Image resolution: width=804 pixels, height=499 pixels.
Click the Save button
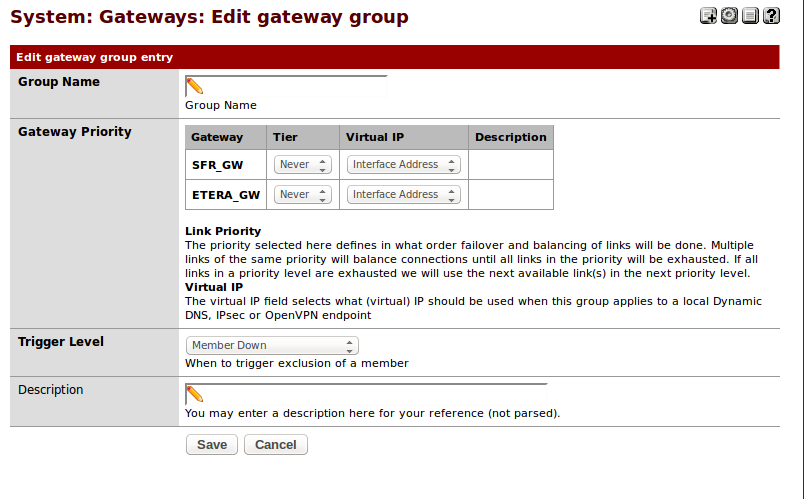(x=212, y=445)
